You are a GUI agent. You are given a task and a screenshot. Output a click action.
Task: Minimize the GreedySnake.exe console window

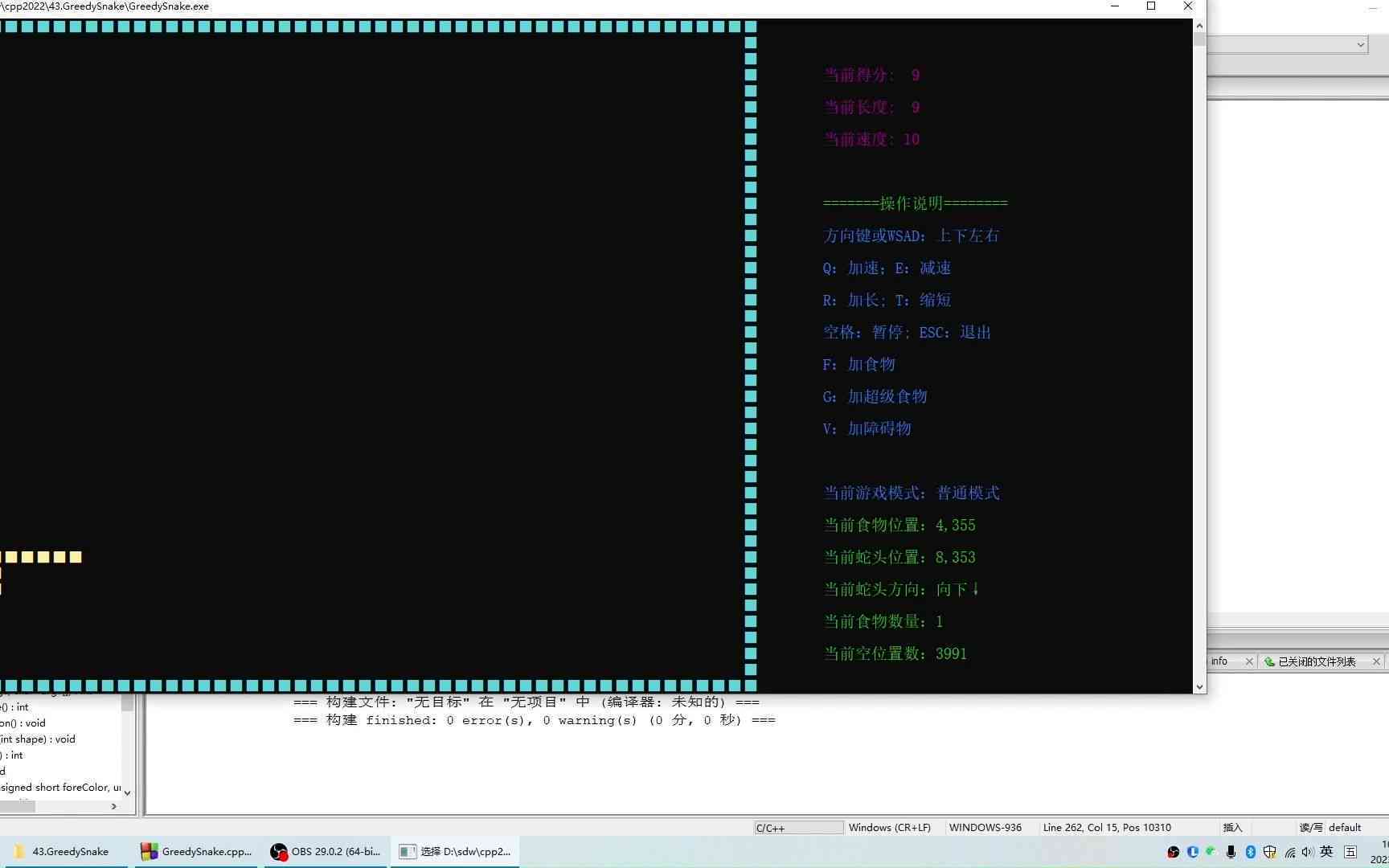1115,6
